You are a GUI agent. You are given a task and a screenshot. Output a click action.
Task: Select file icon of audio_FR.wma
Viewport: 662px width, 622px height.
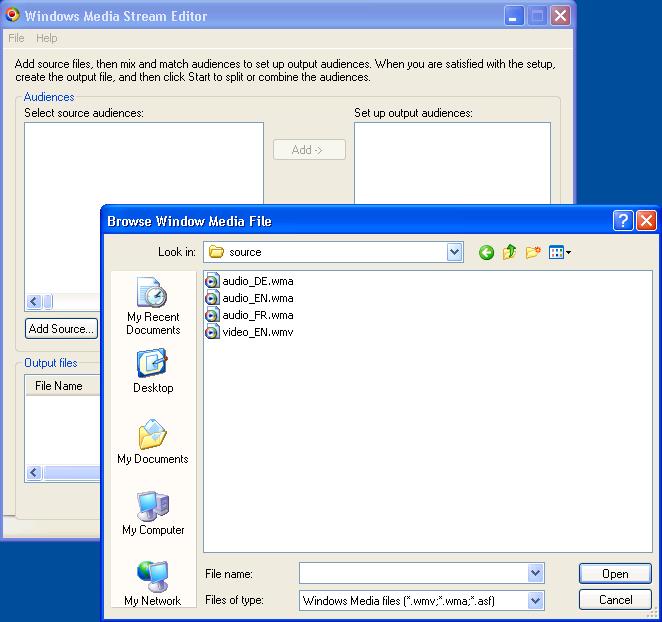(212, 315)
